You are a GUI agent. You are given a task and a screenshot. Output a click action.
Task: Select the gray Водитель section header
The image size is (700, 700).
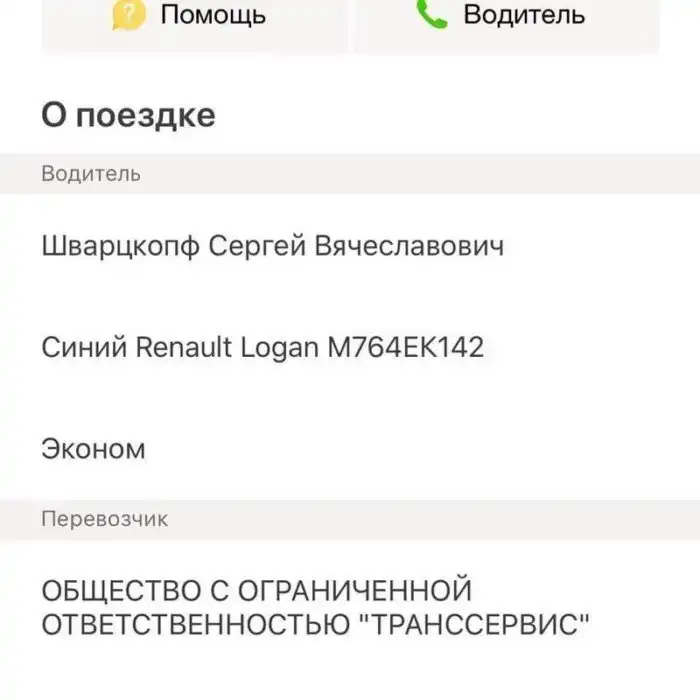(91, 174)
